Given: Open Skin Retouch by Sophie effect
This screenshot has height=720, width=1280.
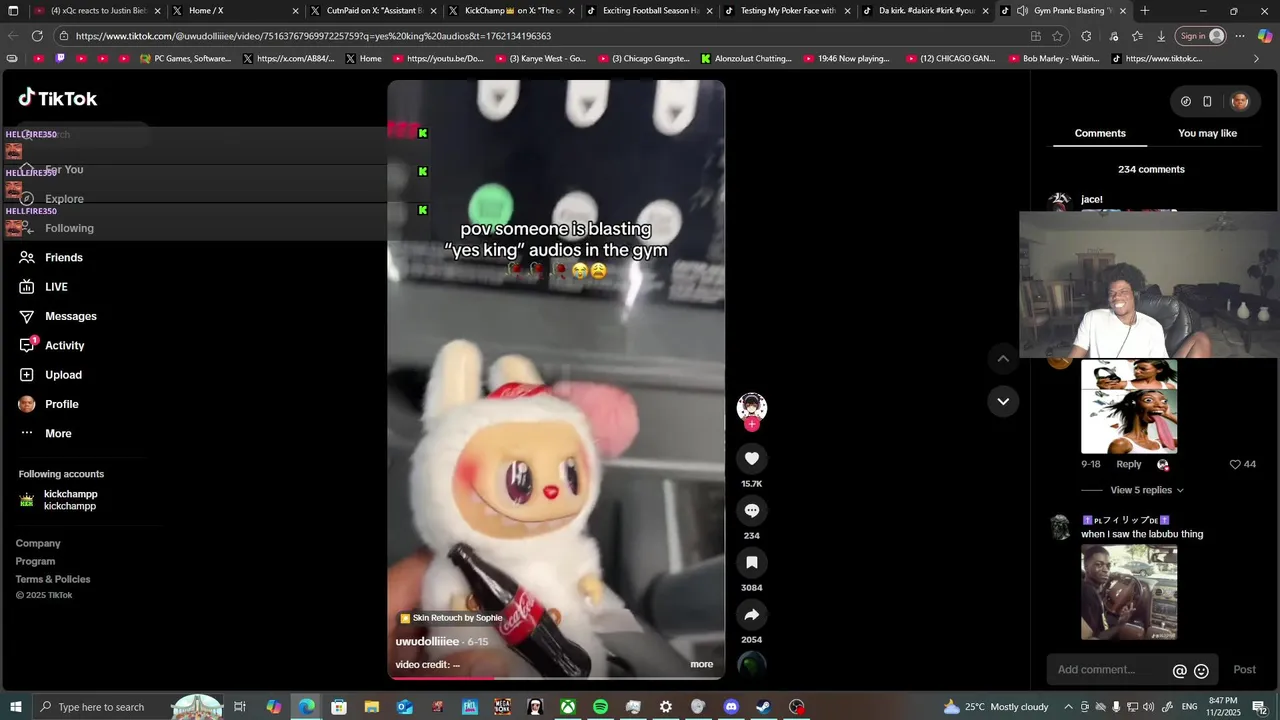Looking at the screenshot, I should pyautogui.click(x=451, y=618).
